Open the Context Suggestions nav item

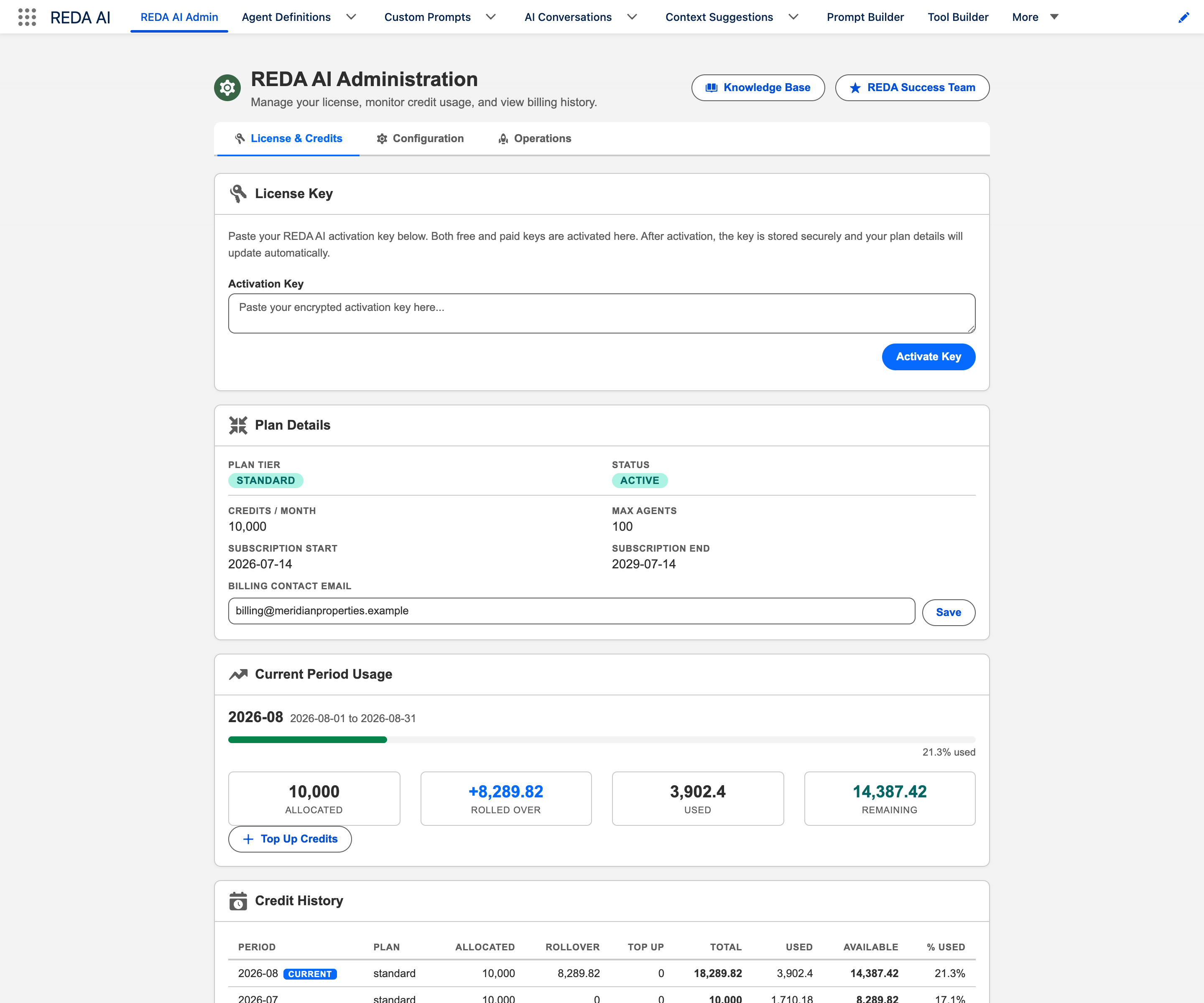click(x=719, y=17)
